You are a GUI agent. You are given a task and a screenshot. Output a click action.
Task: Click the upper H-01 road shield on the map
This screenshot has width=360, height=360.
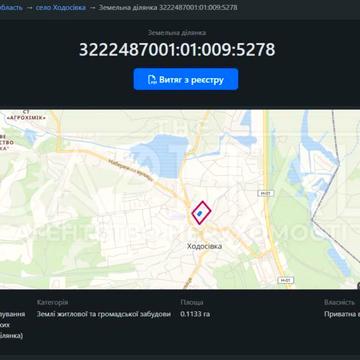pyautogui.click(x=266, y=193)
